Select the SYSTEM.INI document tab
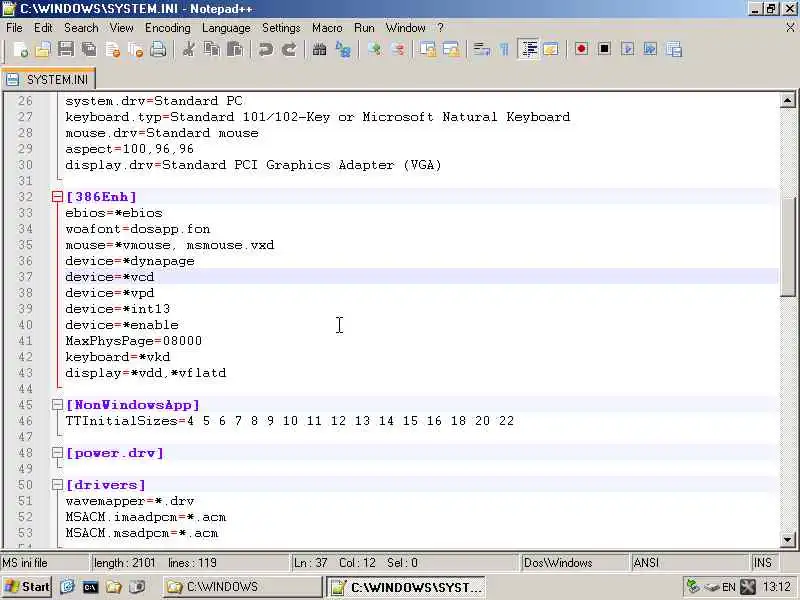This screenshot has height=600, width=800. pos(48,80)
